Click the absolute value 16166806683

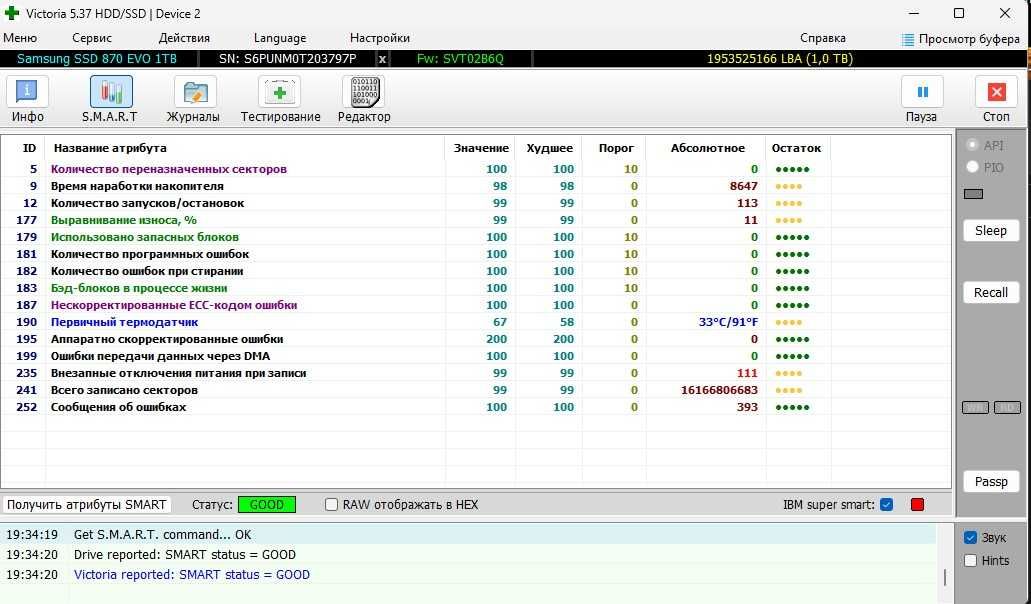(x=719, y=390)
